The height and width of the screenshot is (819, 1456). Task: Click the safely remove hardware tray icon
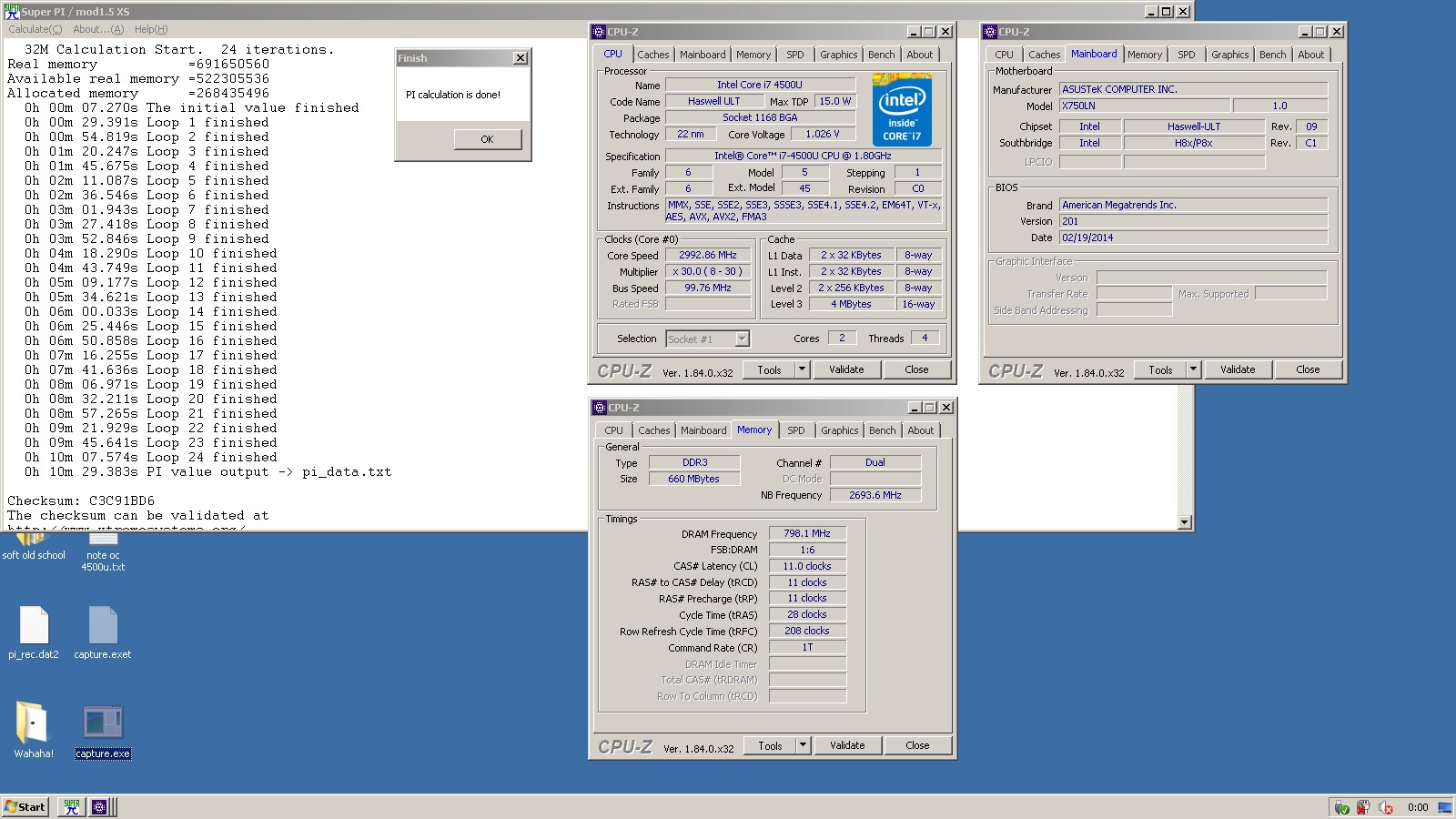(x=1341, y=807)
